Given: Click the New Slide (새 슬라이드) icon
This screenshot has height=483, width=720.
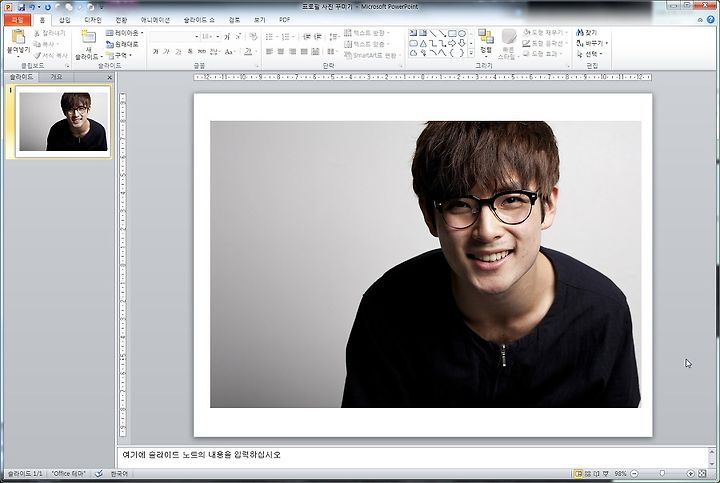Looking at the screenshot, I should click(88, 37).
